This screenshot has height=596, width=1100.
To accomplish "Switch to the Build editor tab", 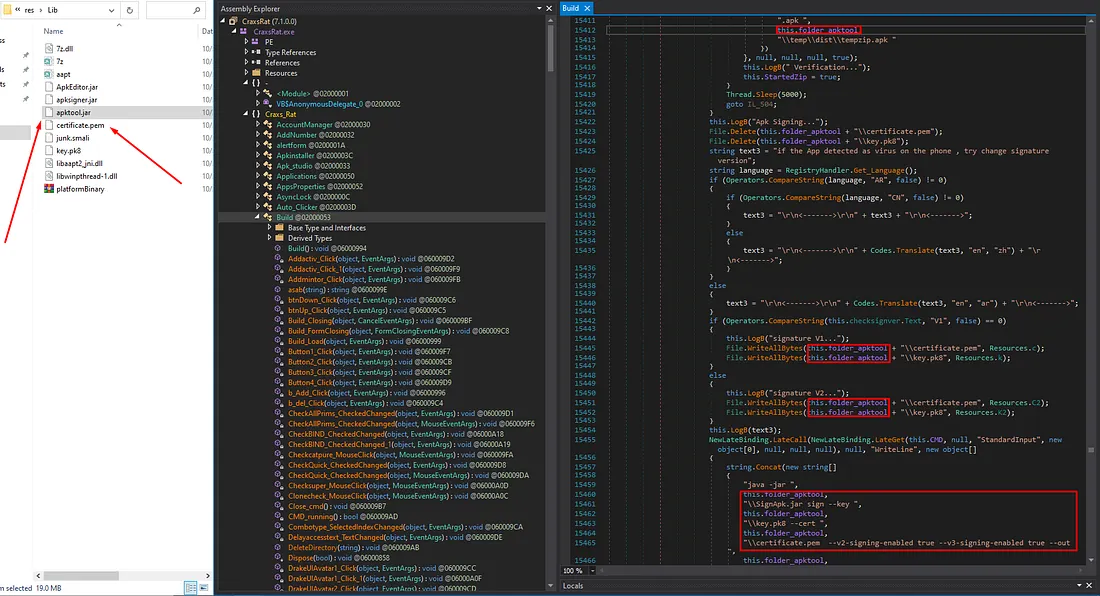I will point(570,7).
